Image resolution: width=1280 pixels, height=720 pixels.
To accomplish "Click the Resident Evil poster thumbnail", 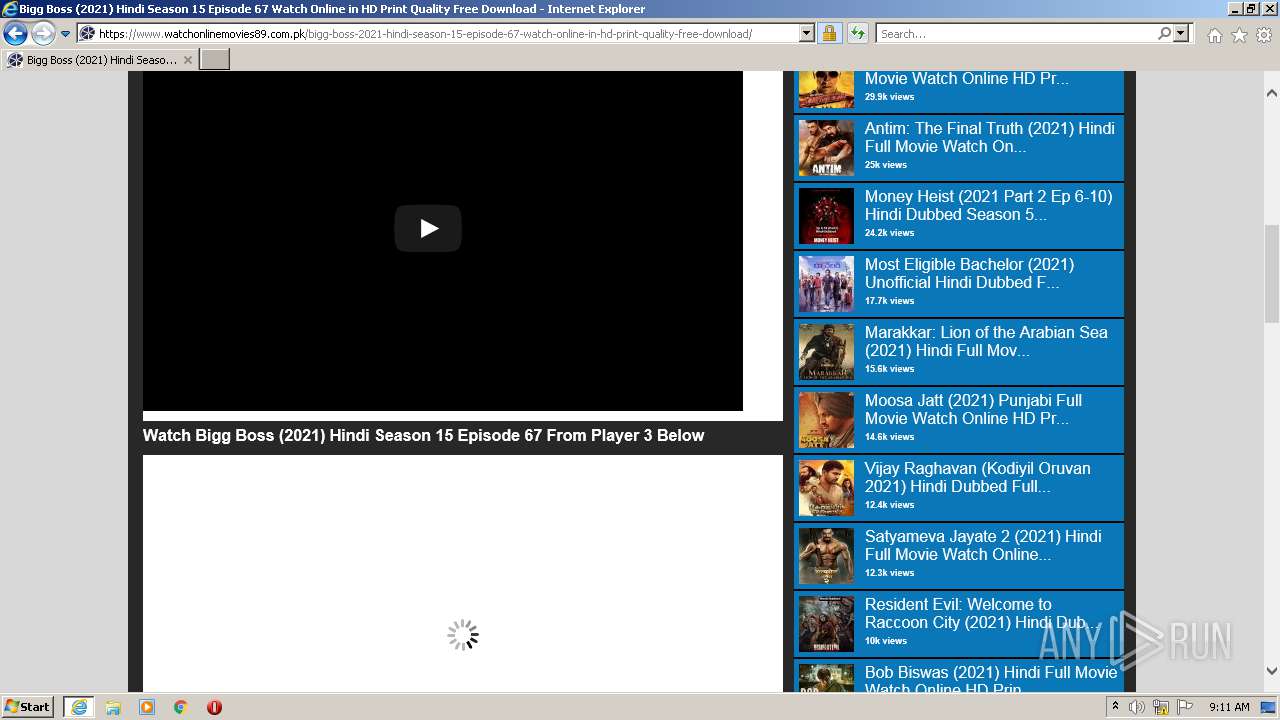I will (826, 624).
